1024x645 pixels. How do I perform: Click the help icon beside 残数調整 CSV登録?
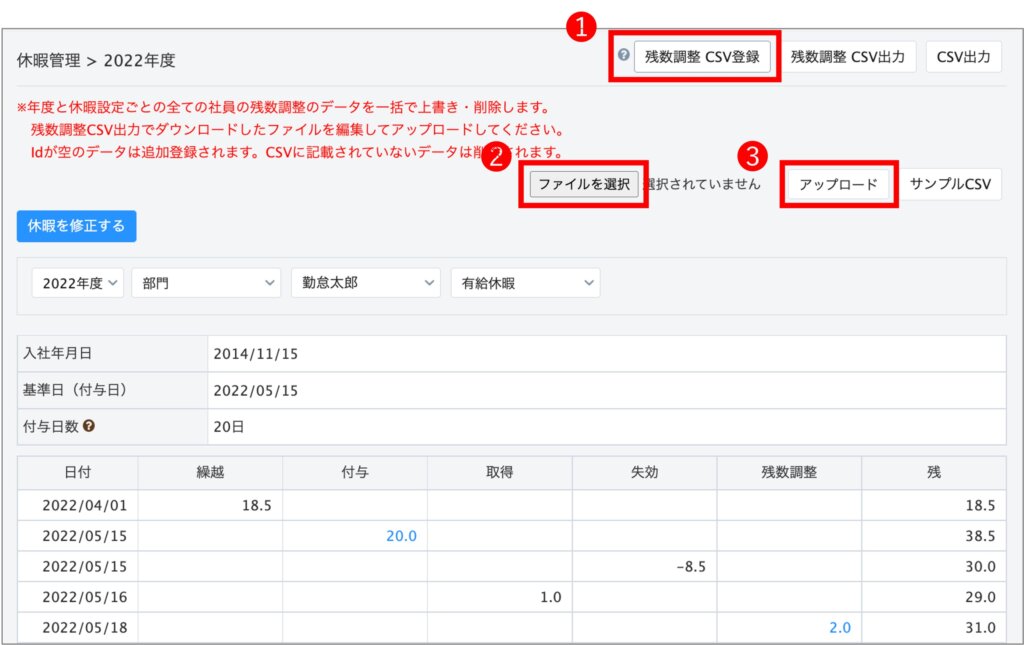click(x=623, y=56)
